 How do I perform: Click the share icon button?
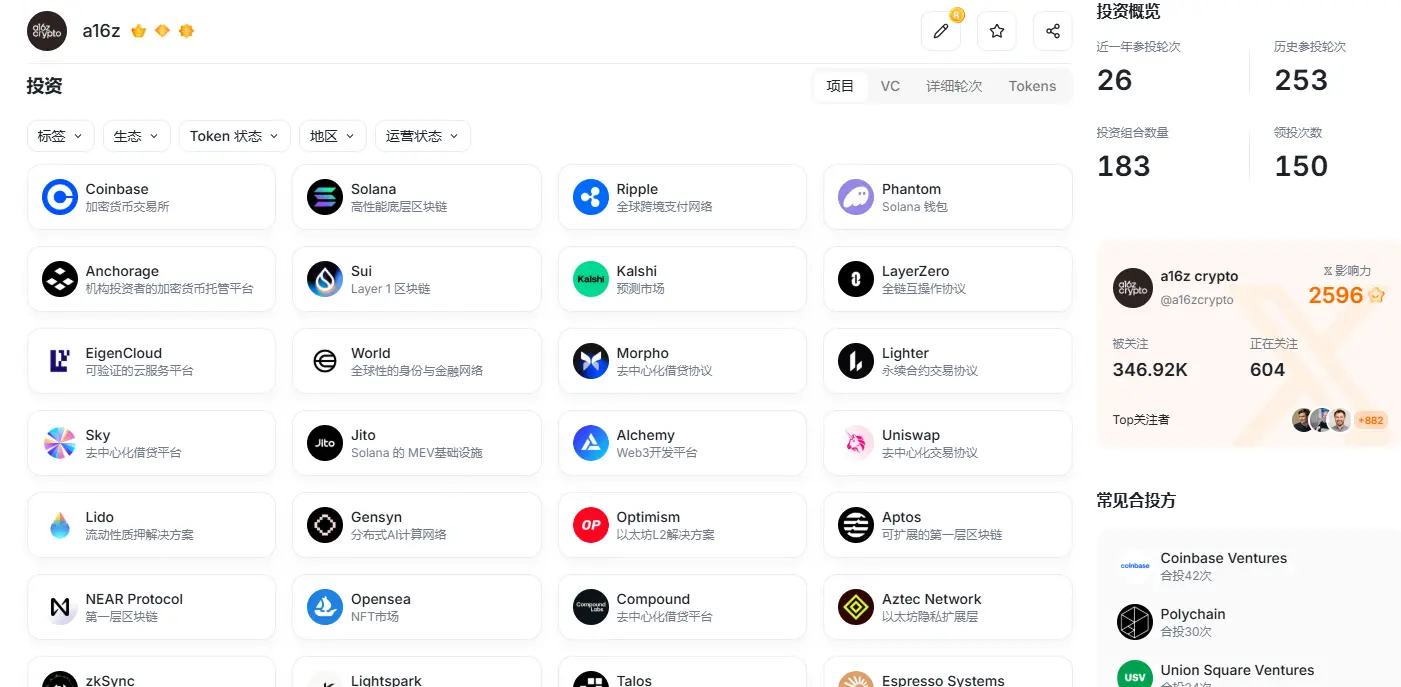[1053, 31]
